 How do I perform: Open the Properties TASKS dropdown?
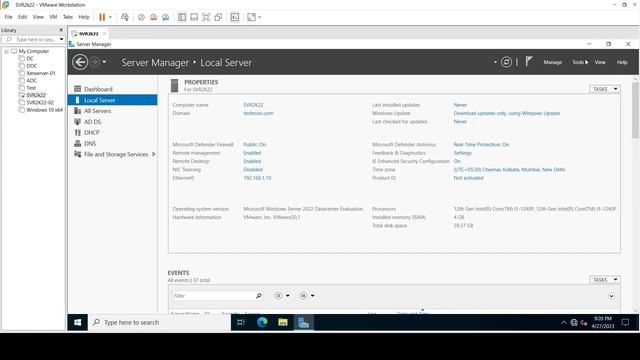[604, 89]
